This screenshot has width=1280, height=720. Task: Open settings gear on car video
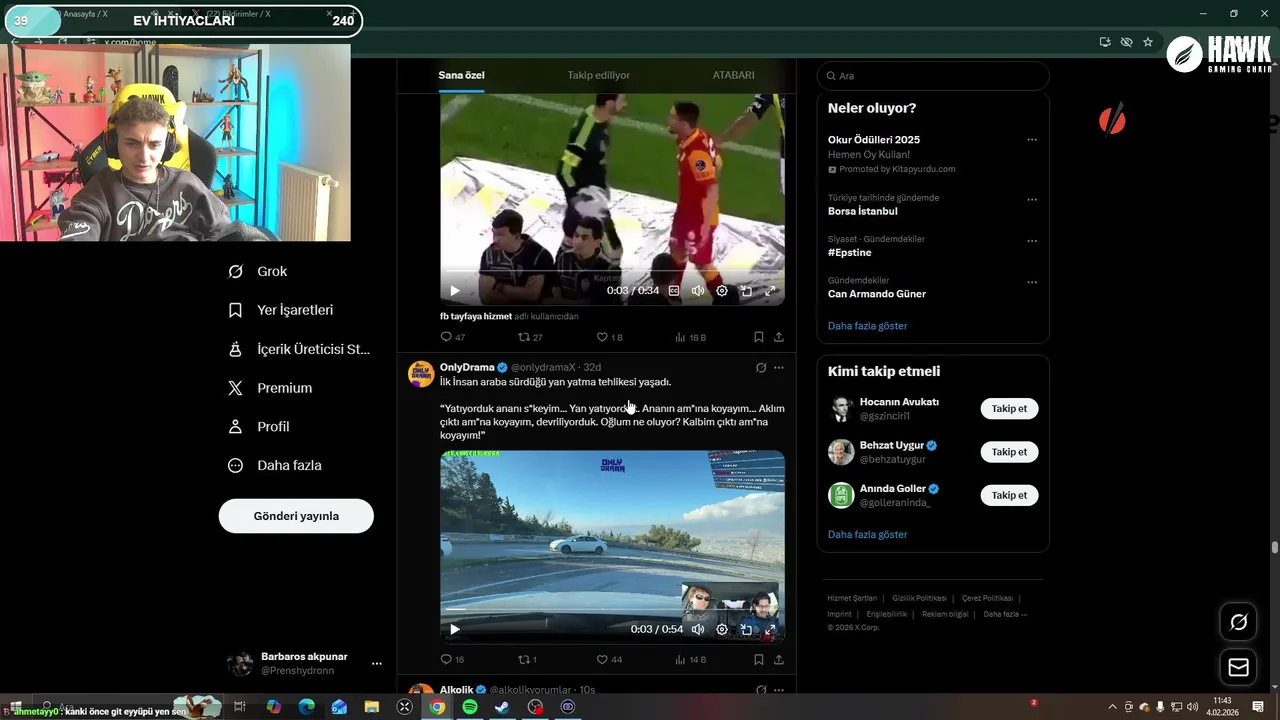[x=722, y=629]
